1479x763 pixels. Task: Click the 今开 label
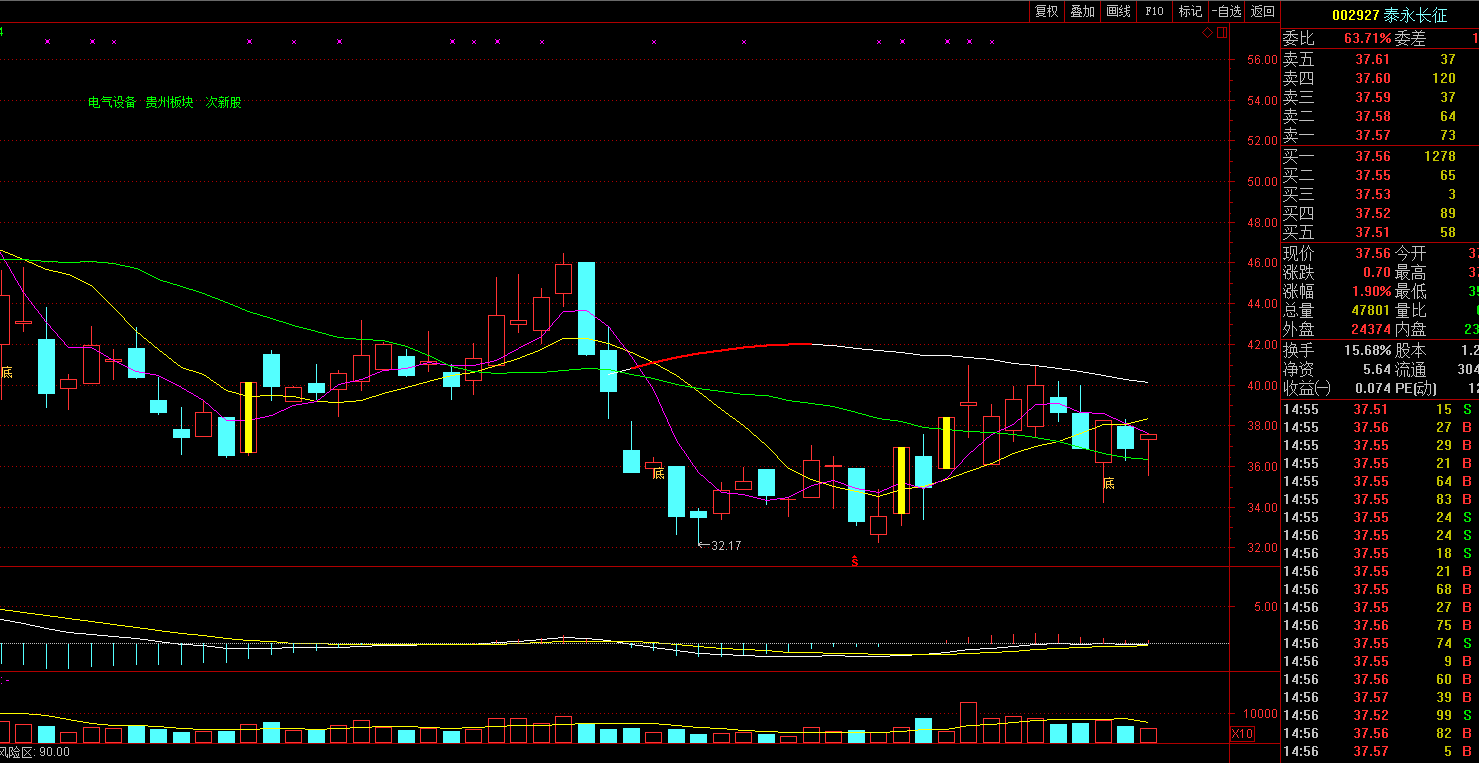coord(1410,254)
